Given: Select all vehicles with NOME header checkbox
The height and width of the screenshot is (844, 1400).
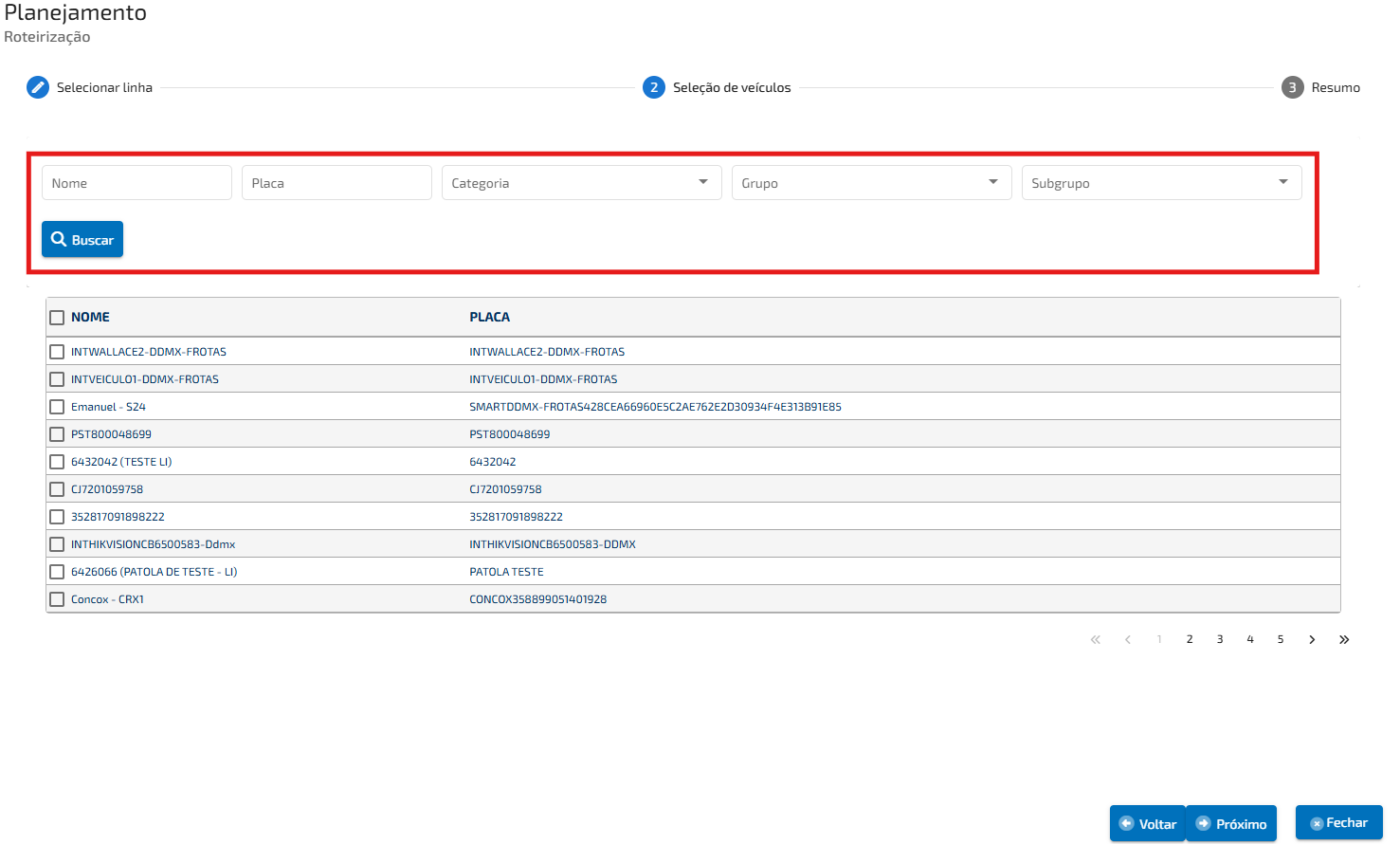Looking at the screenshot, I should tap(57, 318).
